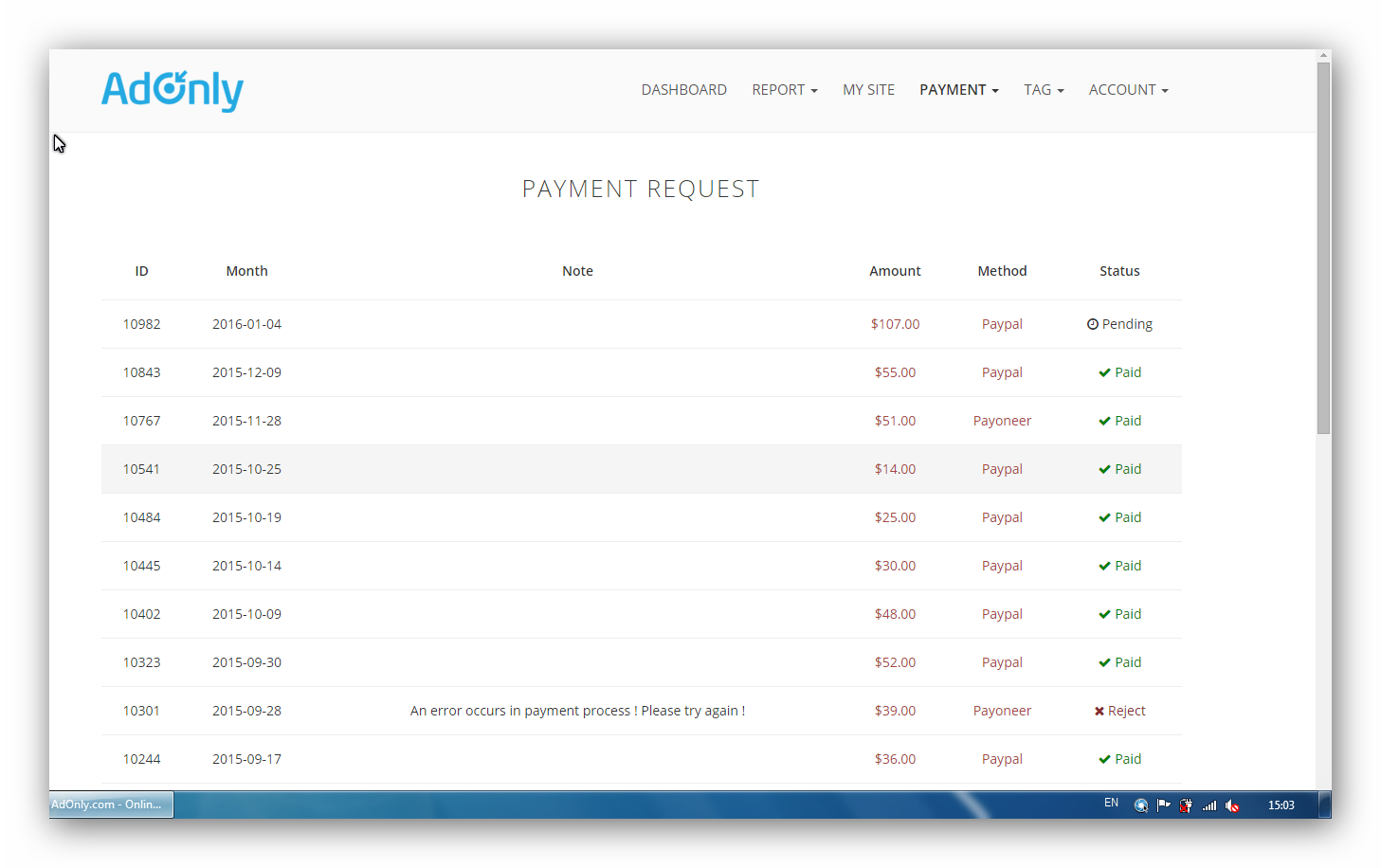Screen dimensions: 1381x868
Task: Click the AdOnly logo
Action: [x=173, y=91]
